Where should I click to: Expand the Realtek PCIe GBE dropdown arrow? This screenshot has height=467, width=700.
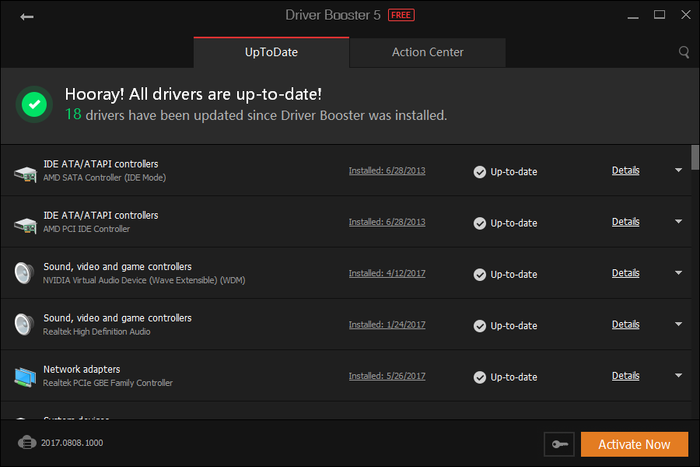tap(678, 376)
